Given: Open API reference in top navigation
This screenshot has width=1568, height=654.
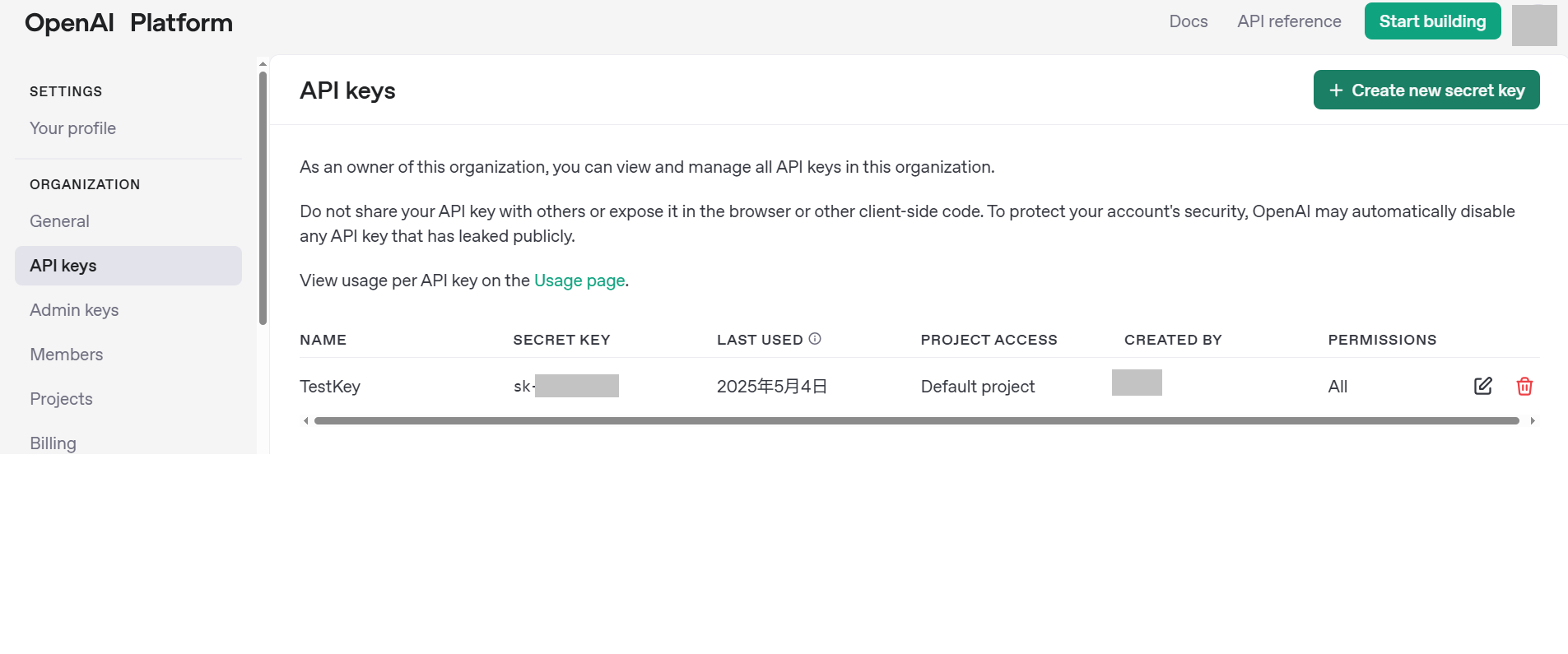Looking at the screenshot, I should tap(1289, 21).
